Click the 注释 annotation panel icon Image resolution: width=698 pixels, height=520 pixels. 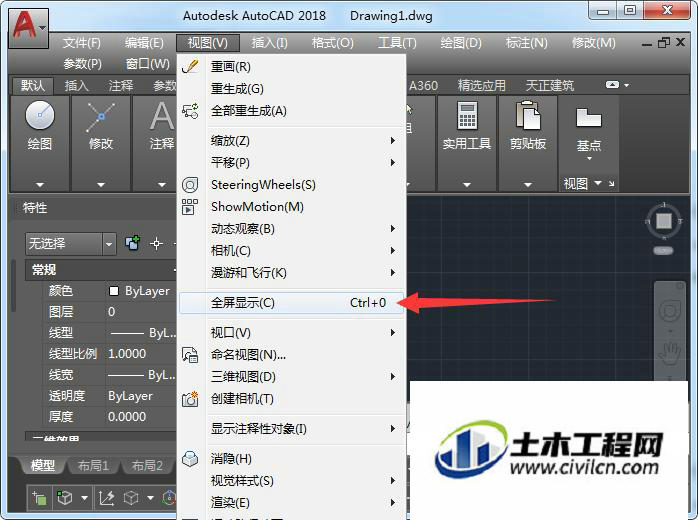pos(162,116)
